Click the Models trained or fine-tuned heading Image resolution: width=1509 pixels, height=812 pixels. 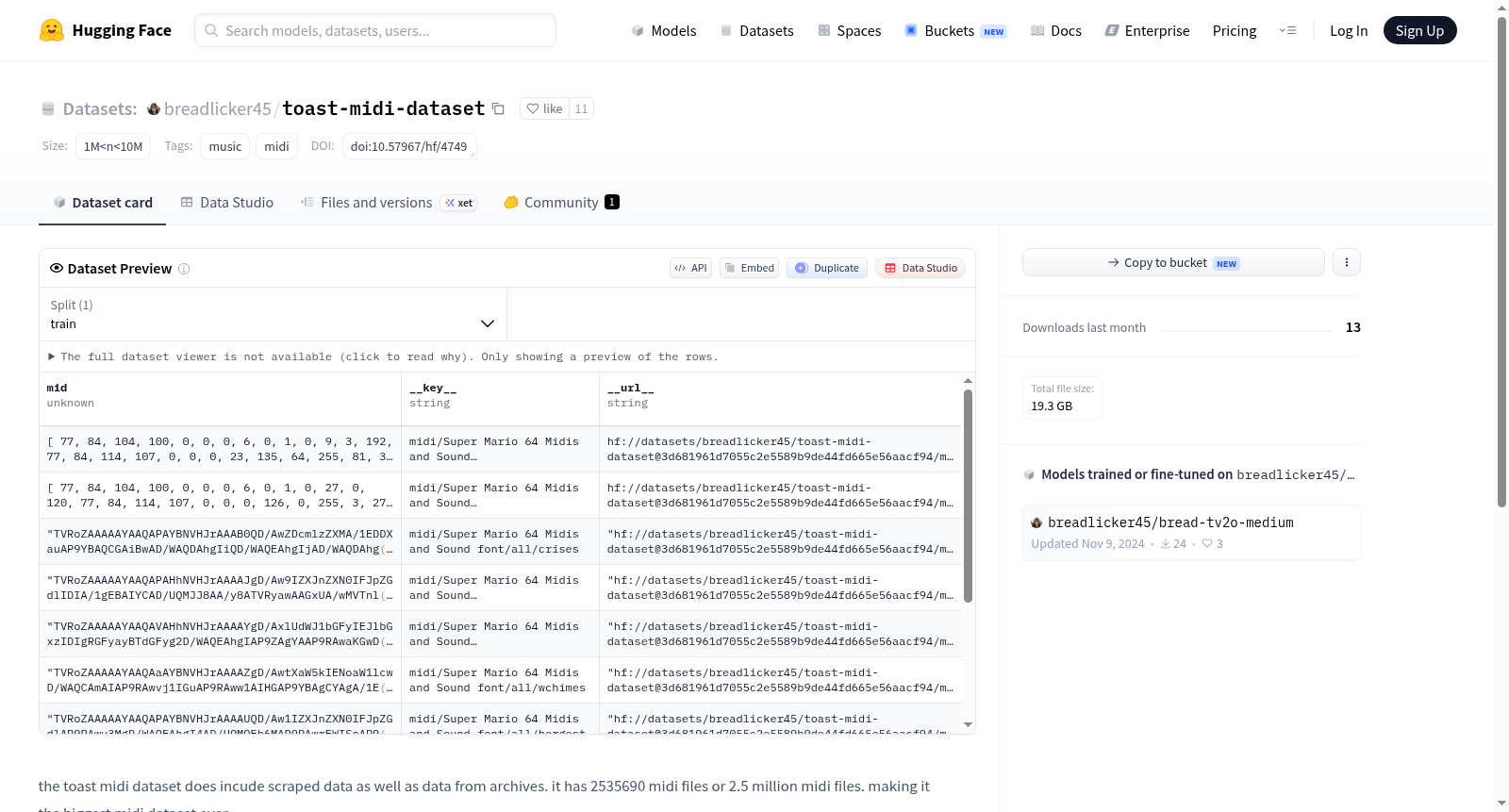(1198, 474)
